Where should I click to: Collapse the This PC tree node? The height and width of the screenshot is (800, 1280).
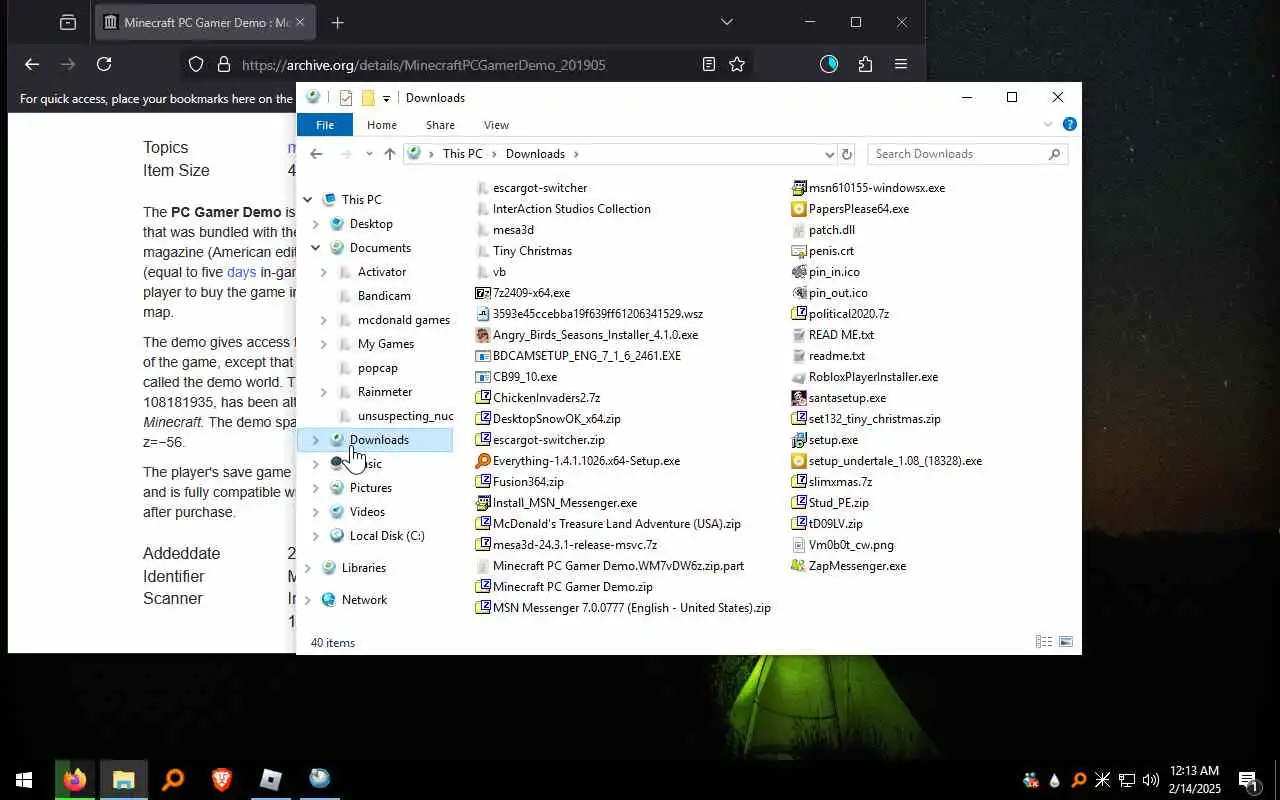(307, 200)
